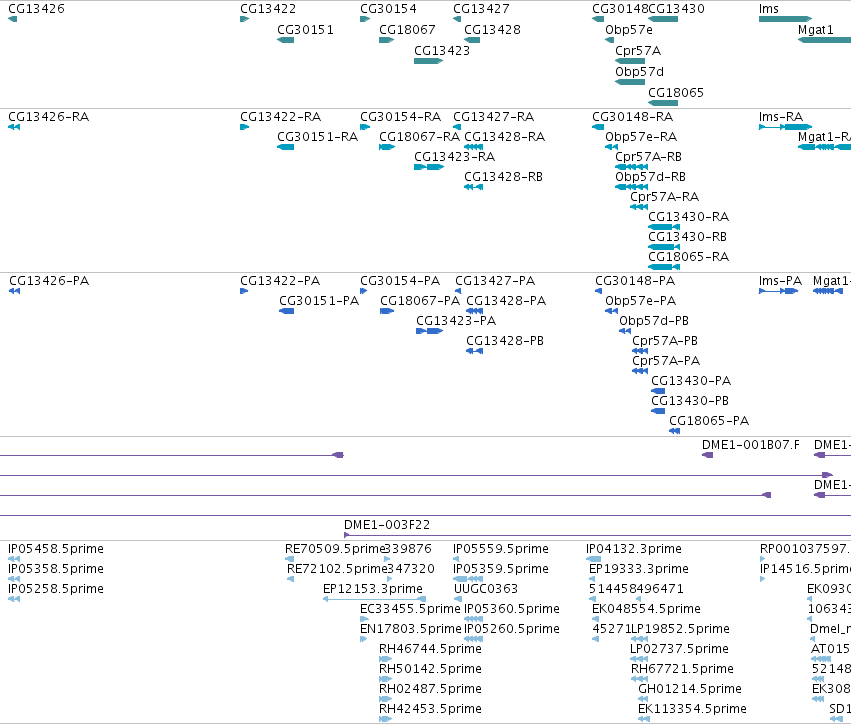Select the IP05360.5prime EST label
The image size is (851, 724).
[512, 609]
